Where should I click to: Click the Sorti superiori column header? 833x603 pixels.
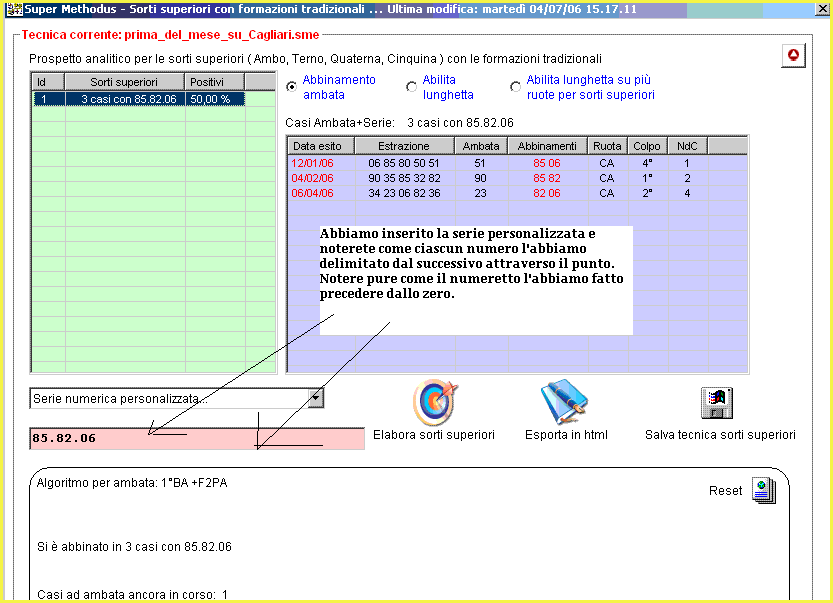click(124, 82)
